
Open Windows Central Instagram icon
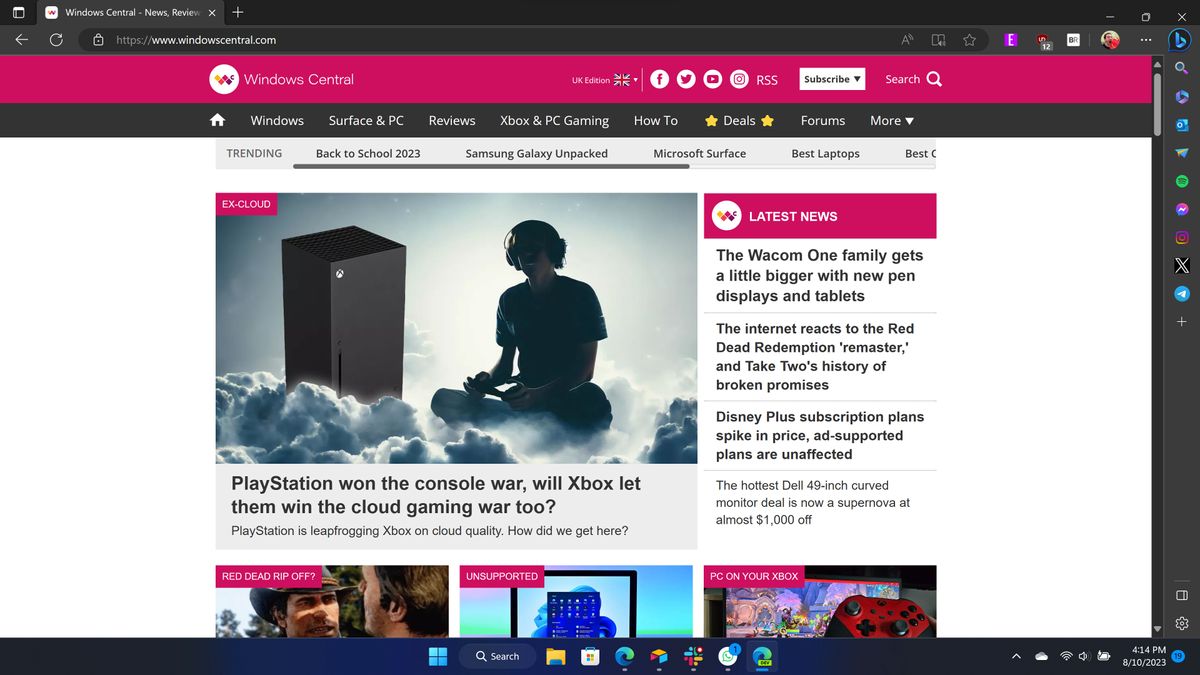point(739,79)
